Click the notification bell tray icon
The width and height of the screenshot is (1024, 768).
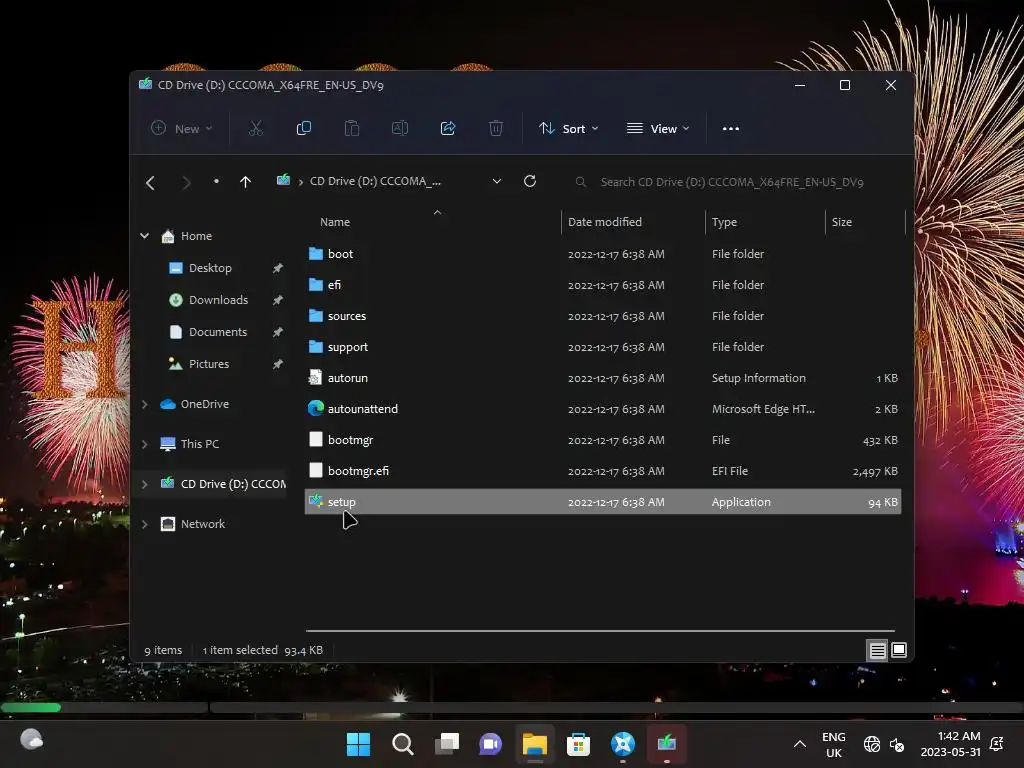point(997,744)
